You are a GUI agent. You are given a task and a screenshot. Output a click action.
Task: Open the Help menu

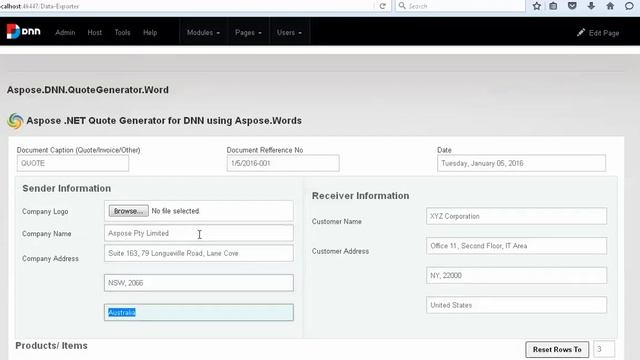[150, 32]
